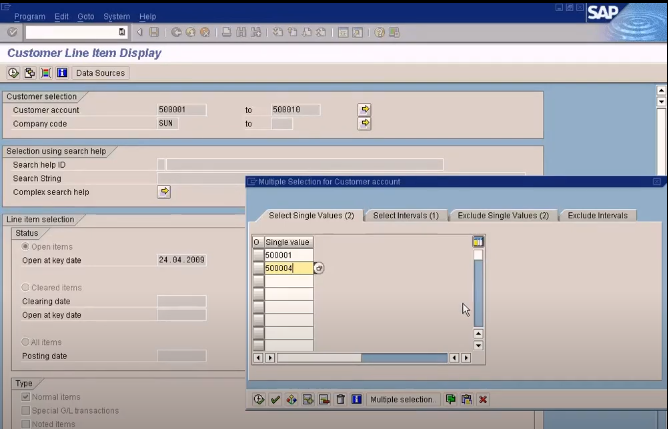Viewport: 668px width, 429px height.
Task: Click the table settings icon above the dialog scrollbar
Action: pos(478,242)
